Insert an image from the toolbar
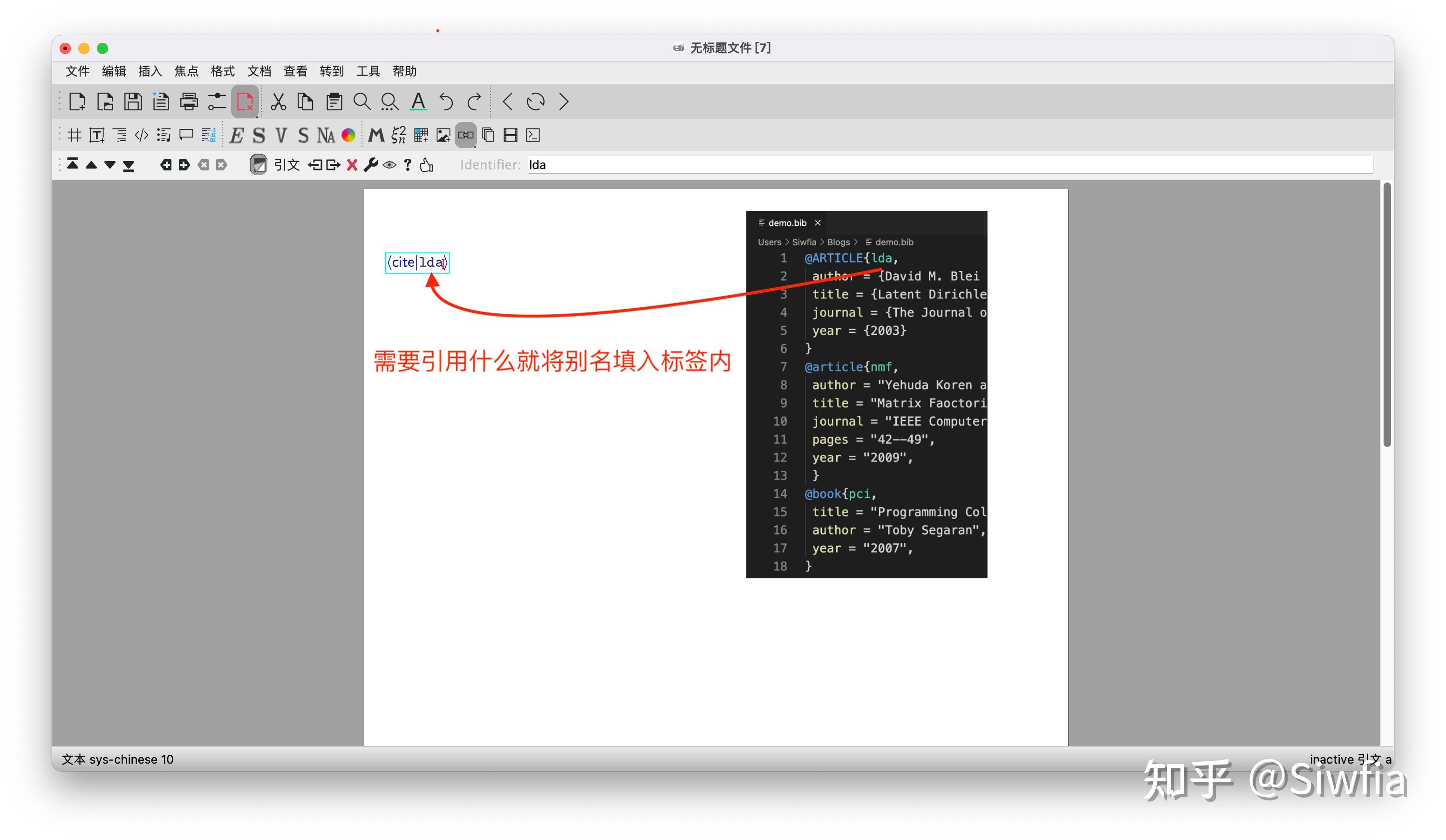Screen dimensions: 1446x840 tap(443, 135)
